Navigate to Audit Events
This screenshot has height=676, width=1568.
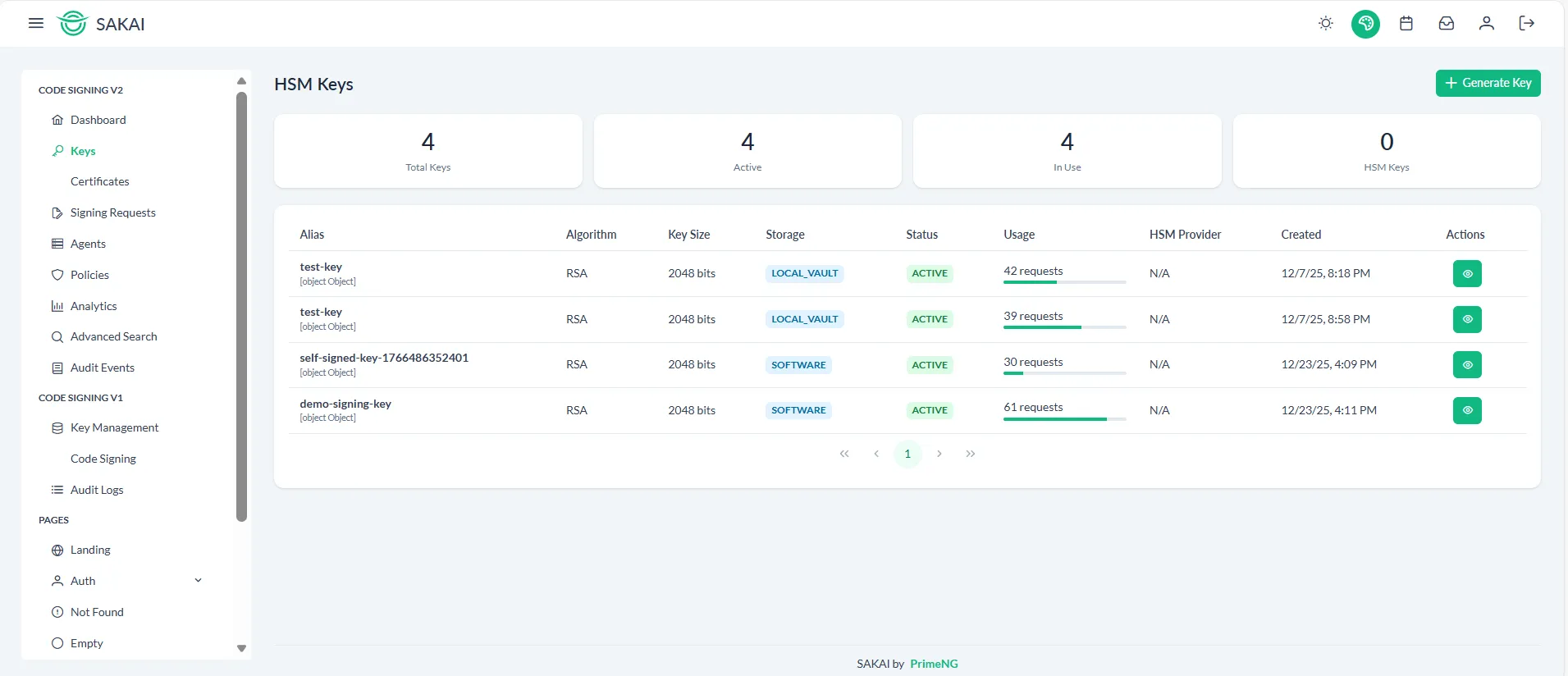coord(102,368)
